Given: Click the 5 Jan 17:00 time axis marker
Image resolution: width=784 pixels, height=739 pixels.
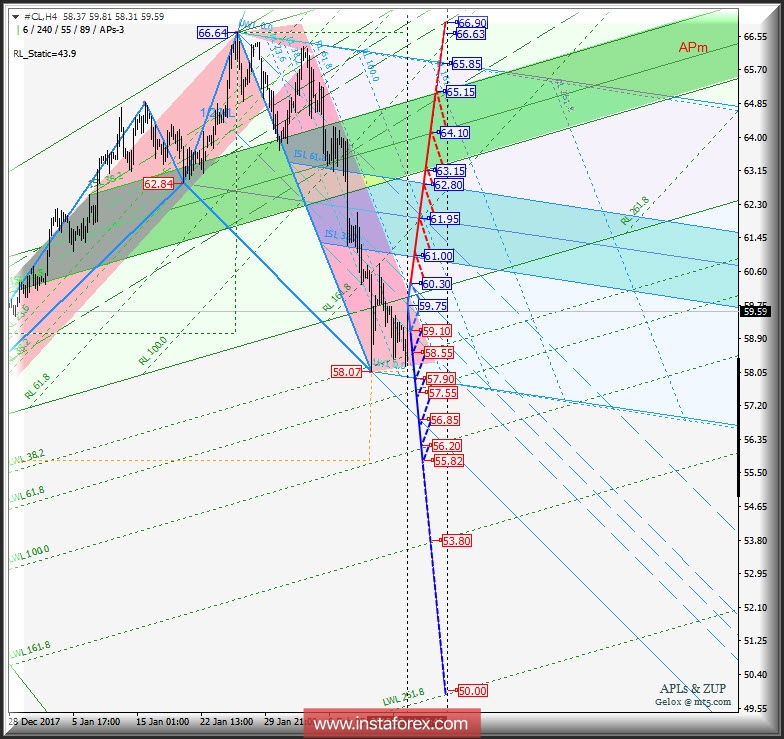Looking at the screenshot, I should pyautogui.click(x=96, y=722).
